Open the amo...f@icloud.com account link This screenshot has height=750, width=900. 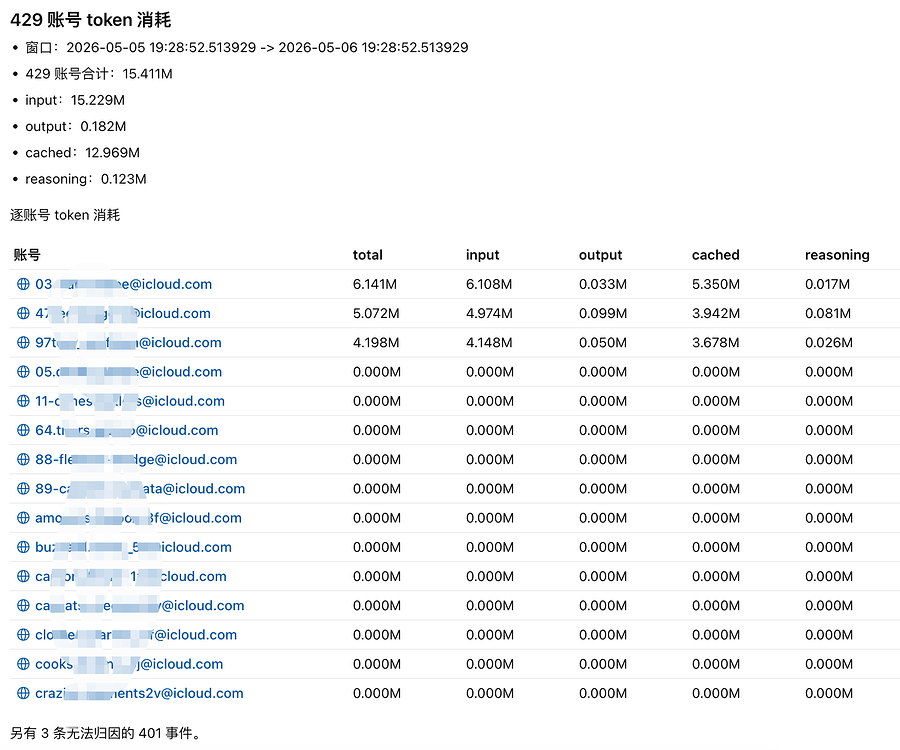(138, 518)
